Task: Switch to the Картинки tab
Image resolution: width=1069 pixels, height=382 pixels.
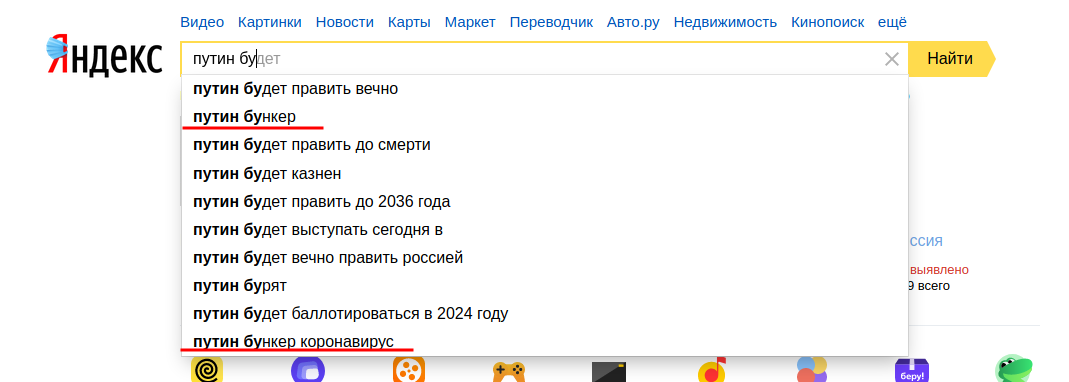Action: (x=270, y=22)
